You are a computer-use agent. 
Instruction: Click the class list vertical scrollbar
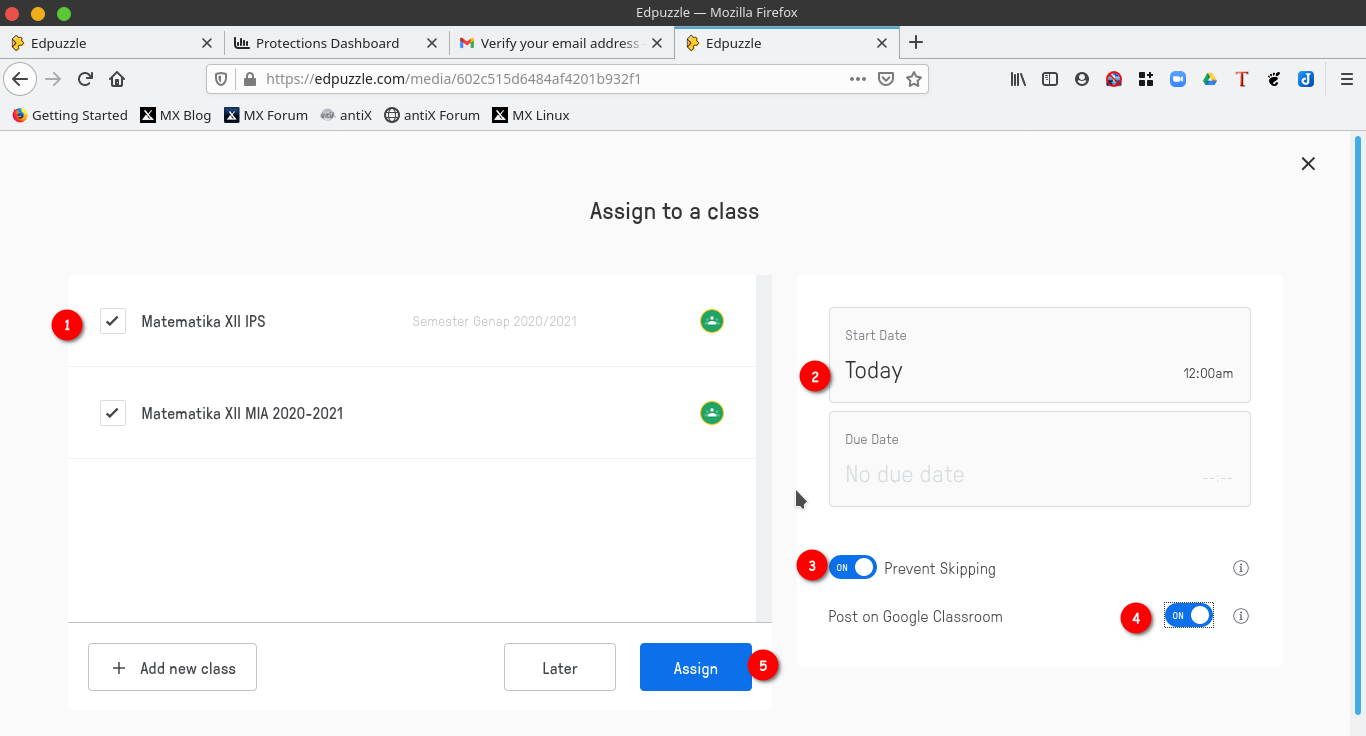click(764, 449)
